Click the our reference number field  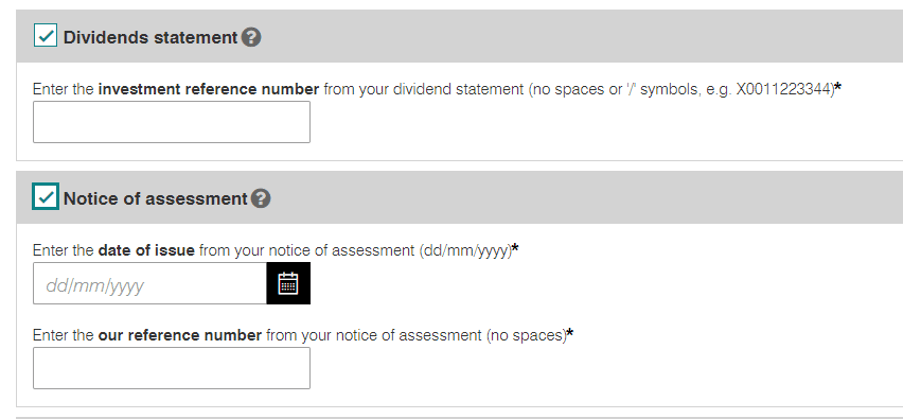[x=171, y=368]
